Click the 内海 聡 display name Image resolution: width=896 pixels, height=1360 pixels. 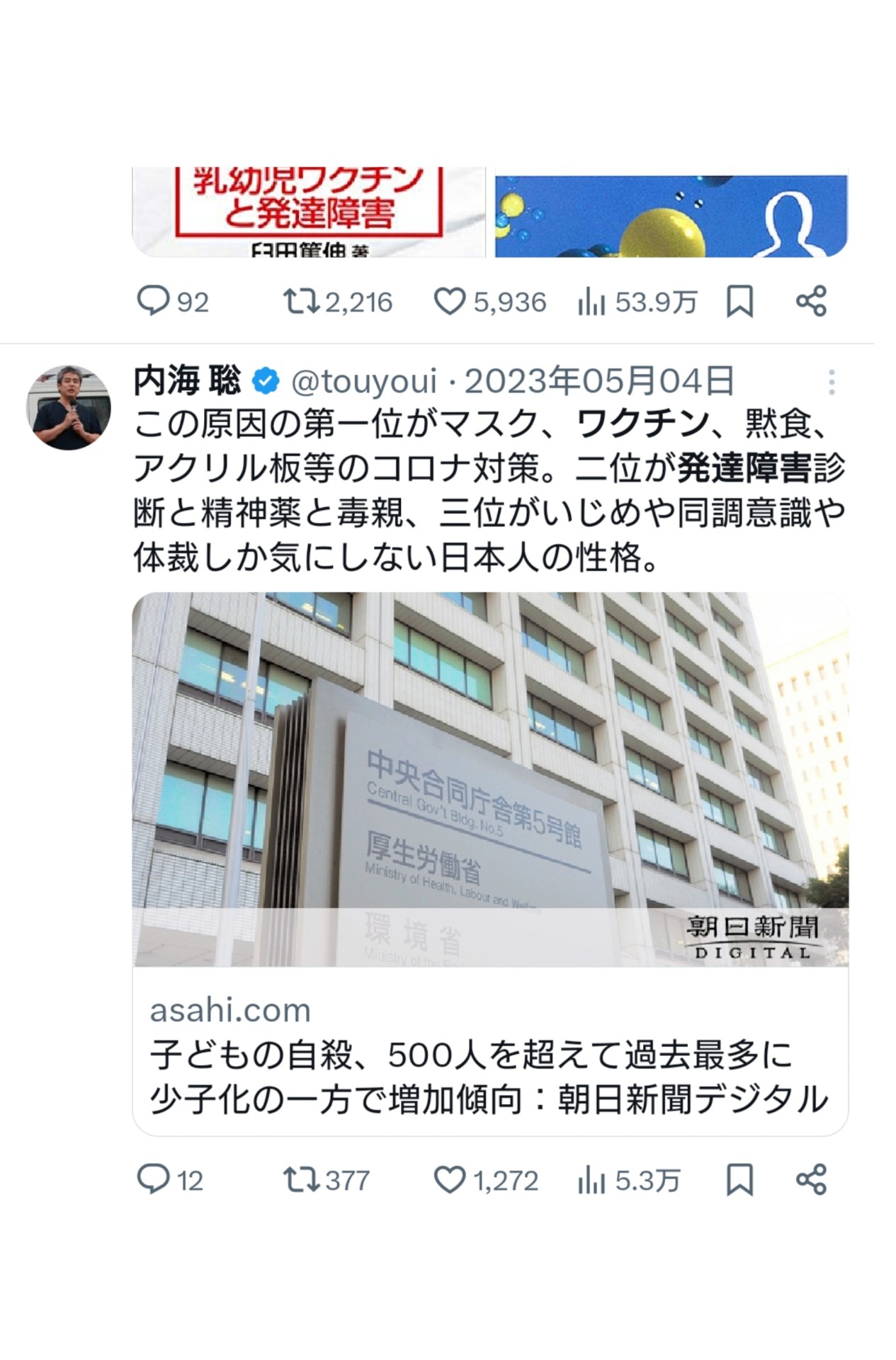click(x=188, y=382)
